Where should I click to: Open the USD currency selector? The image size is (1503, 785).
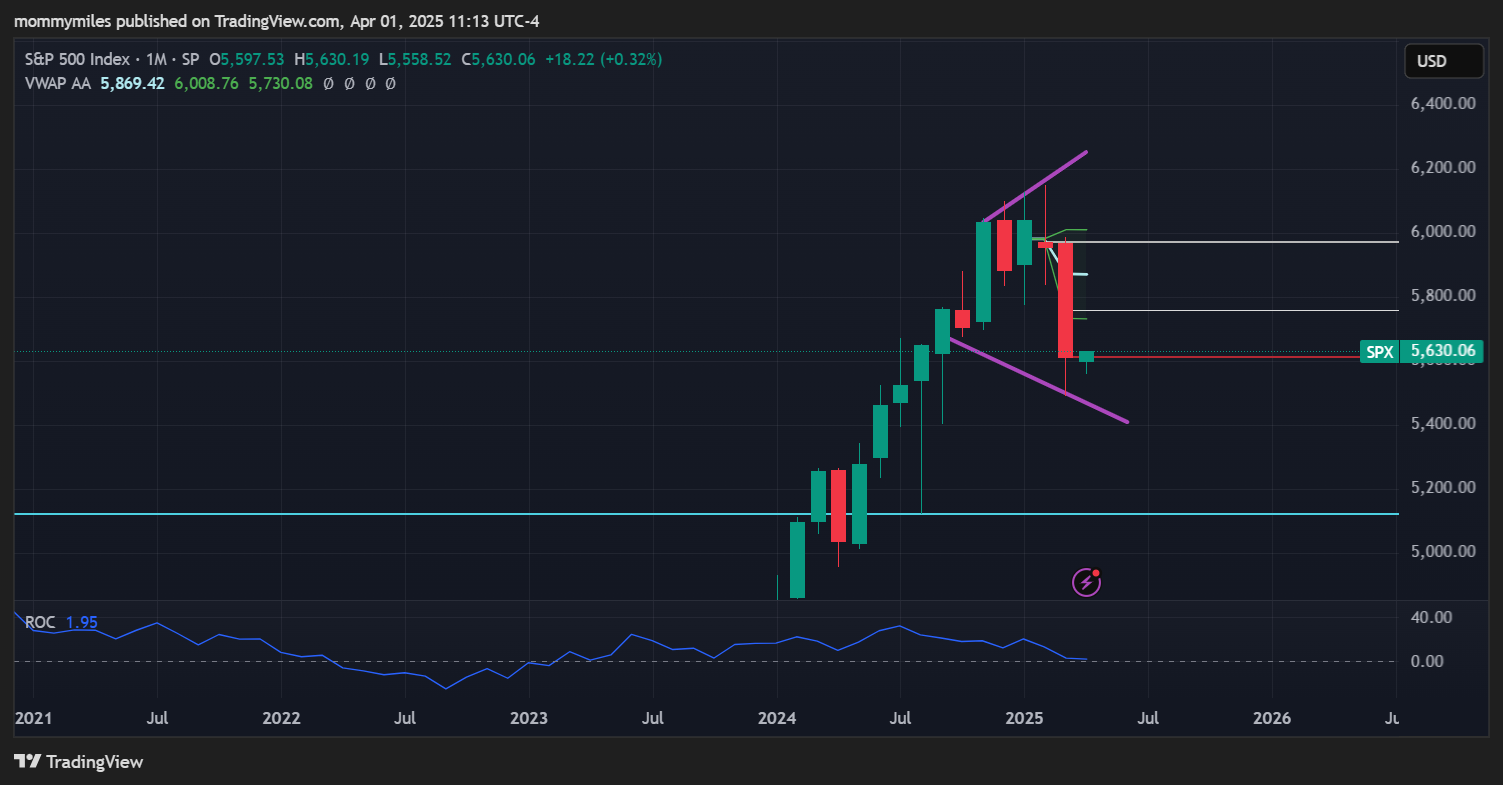click(x=1443, y=61)
